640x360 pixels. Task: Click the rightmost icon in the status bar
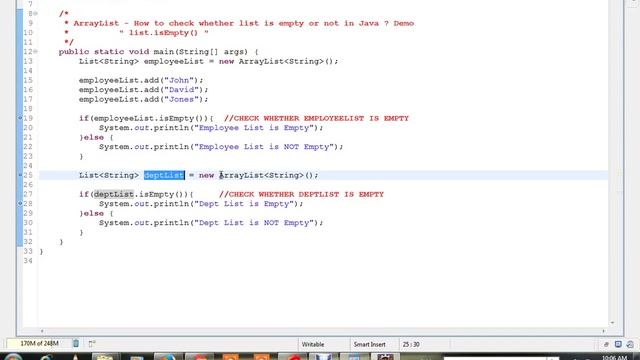(630, 344)
